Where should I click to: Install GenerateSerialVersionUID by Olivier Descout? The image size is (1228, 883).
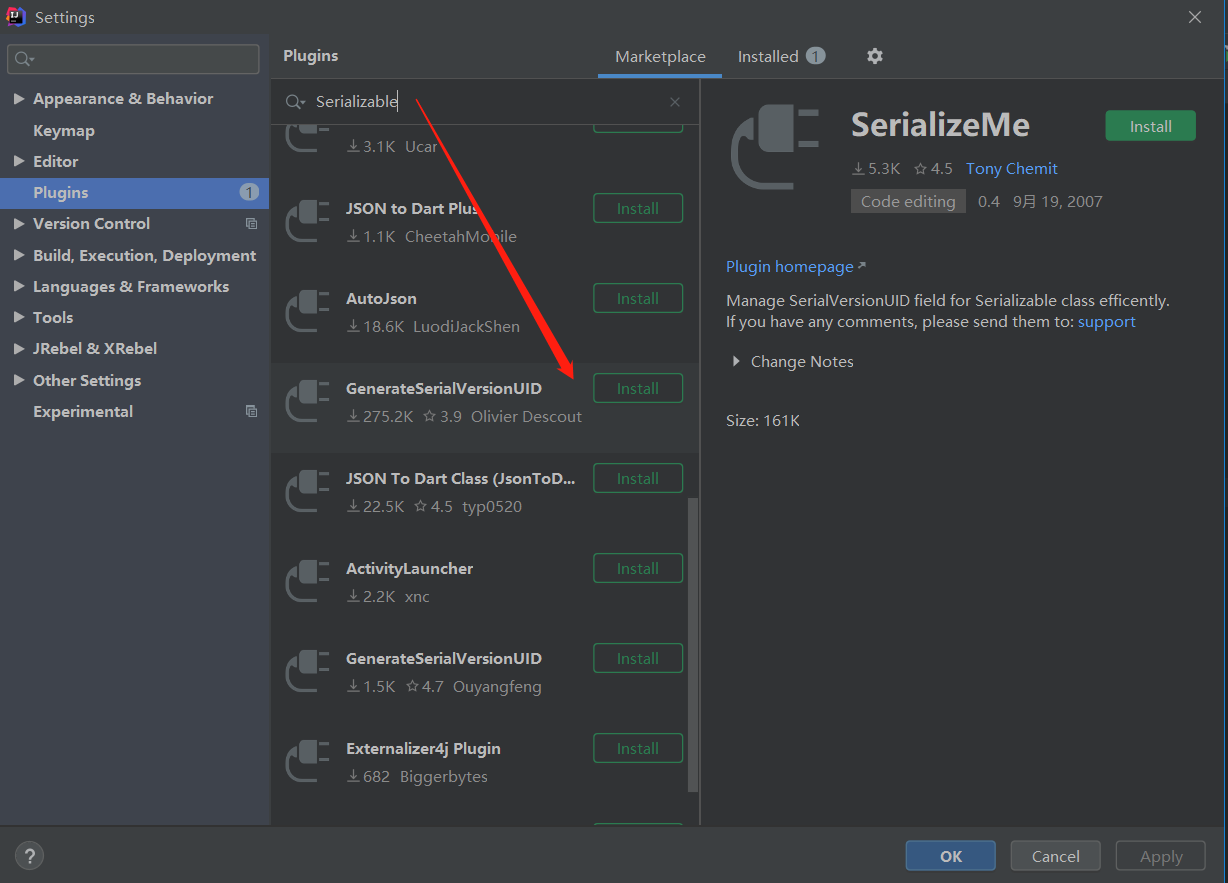point(638,388)
